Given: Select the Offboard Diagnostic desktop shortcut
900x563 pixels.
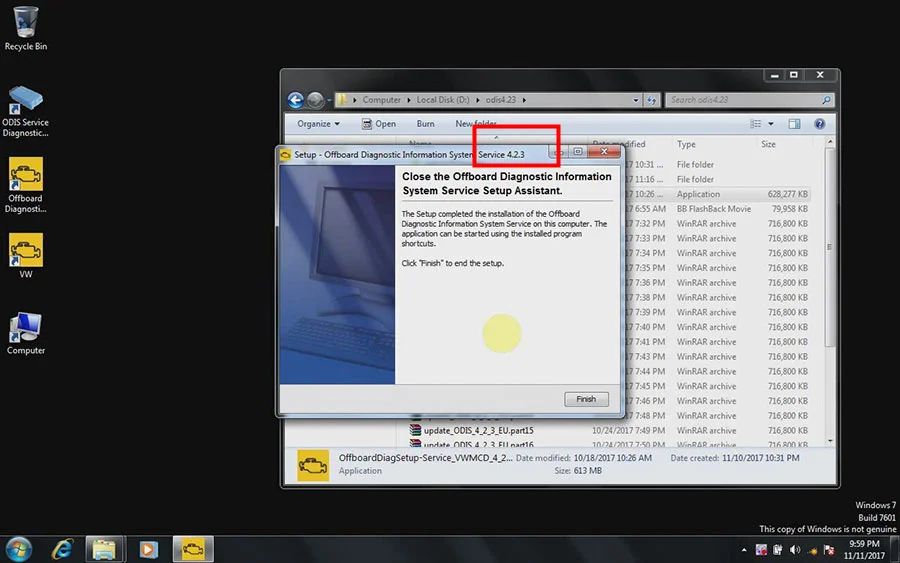Looking at the screenshot, I should (x=25, y=185).
